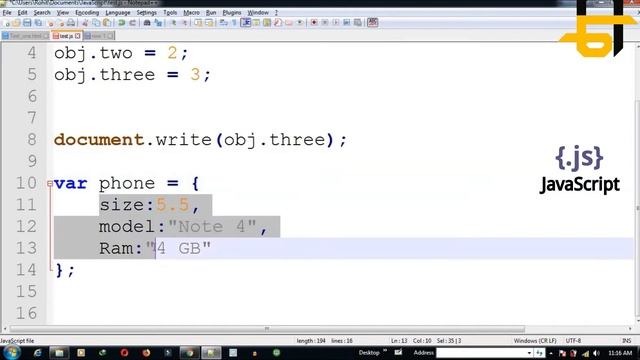Open the Edit menu

22,13
